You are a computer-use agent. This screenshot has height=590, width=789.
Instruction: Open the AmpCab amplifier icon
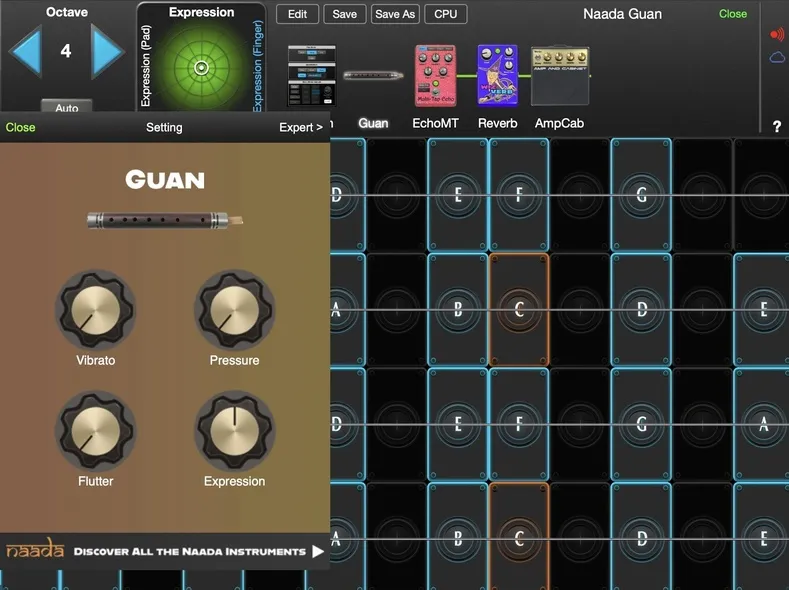[x=560, y=76]
